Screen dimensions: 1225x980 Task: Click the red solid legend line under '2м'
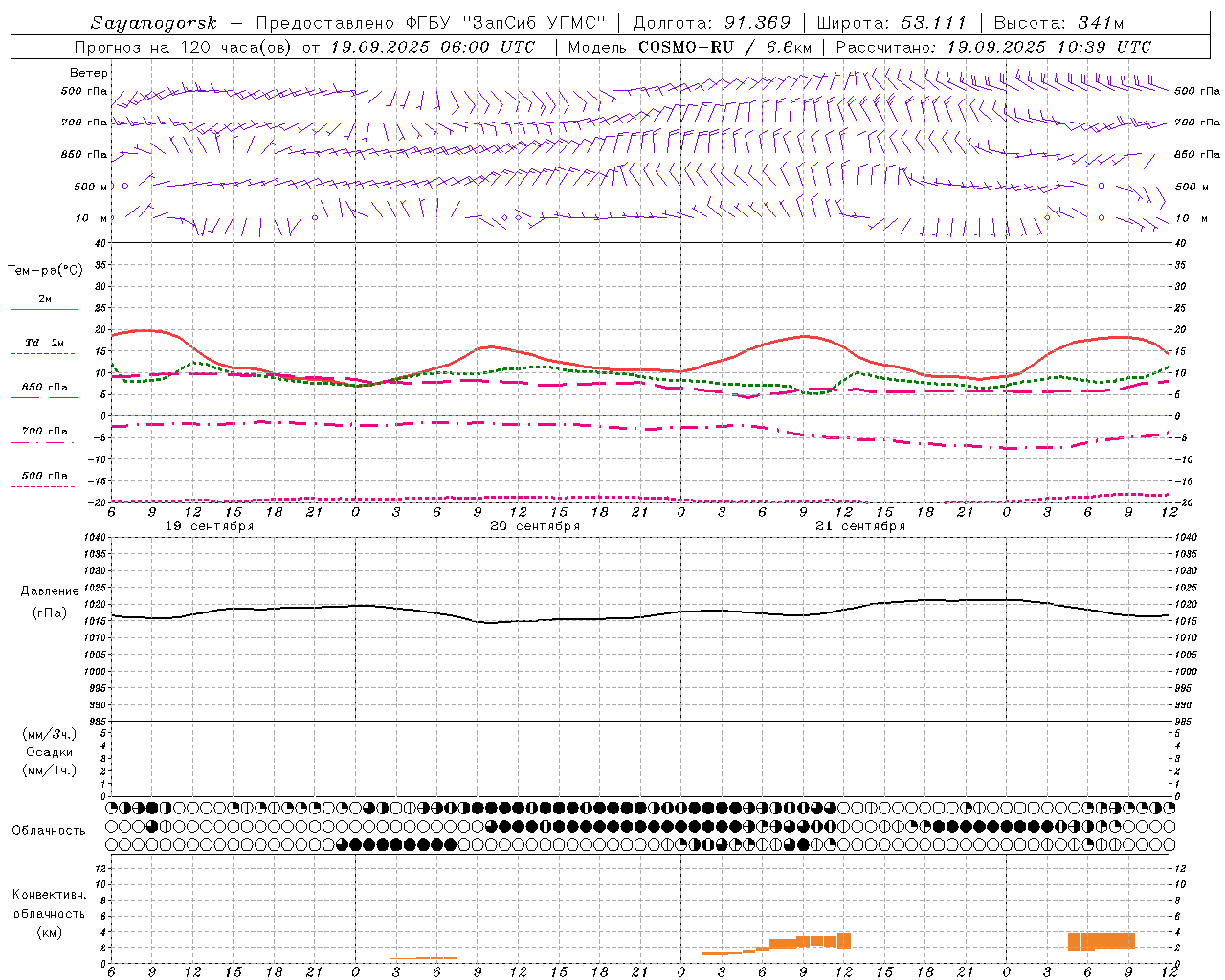tap(44, 309)
